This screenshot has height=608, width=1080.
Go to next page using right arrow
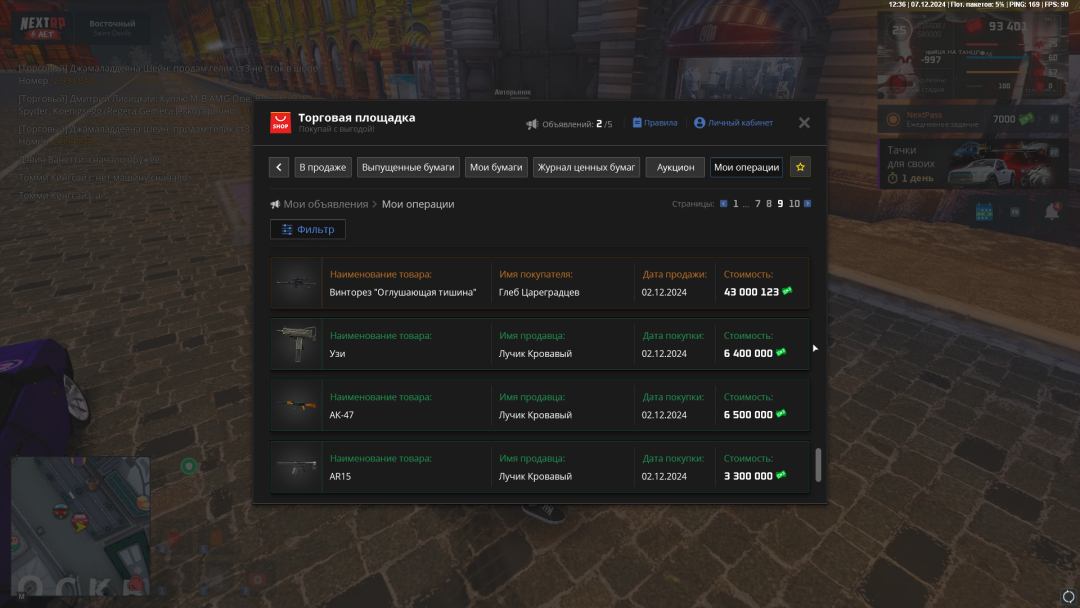click(807, 204)
